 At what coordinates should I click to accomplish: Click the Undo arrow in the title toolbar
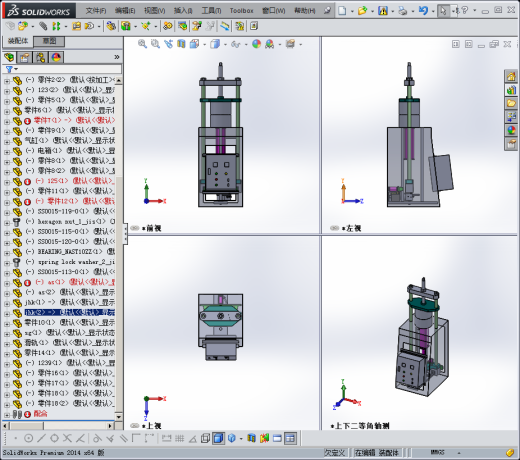(x=423, y=11)
